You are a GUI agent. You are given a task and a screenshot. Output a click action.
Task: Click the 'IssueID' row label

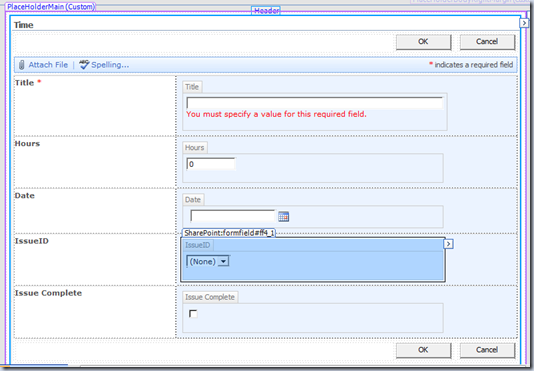(32, 241)
